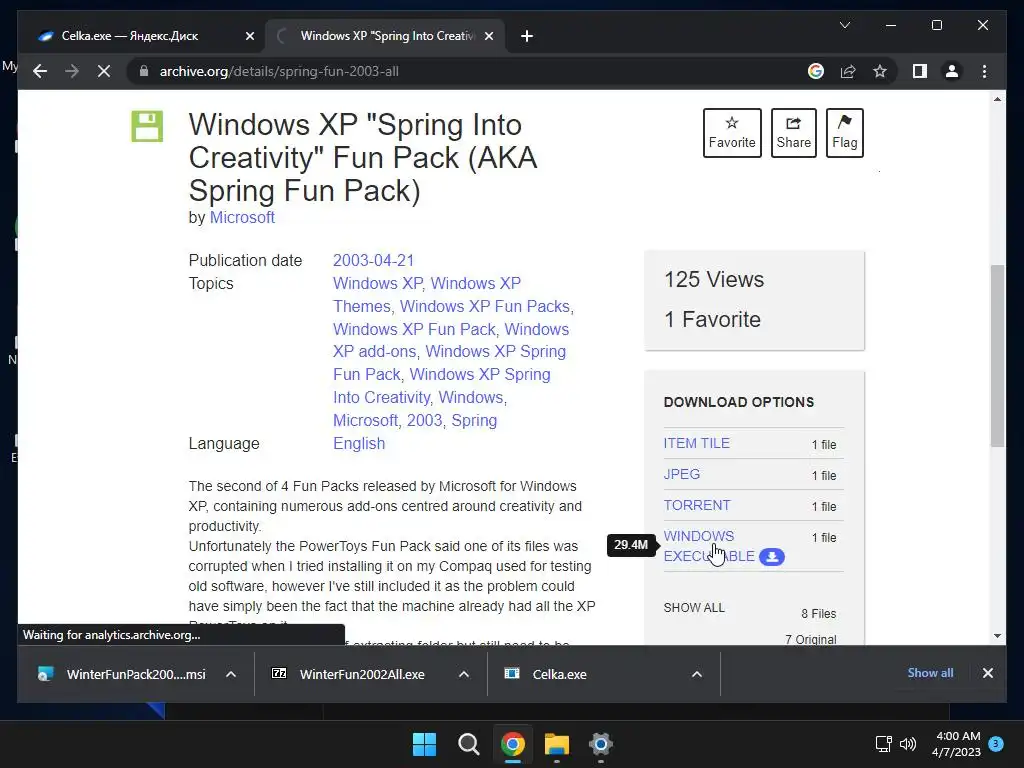Open a new browser tab

(x=527, y=36)
